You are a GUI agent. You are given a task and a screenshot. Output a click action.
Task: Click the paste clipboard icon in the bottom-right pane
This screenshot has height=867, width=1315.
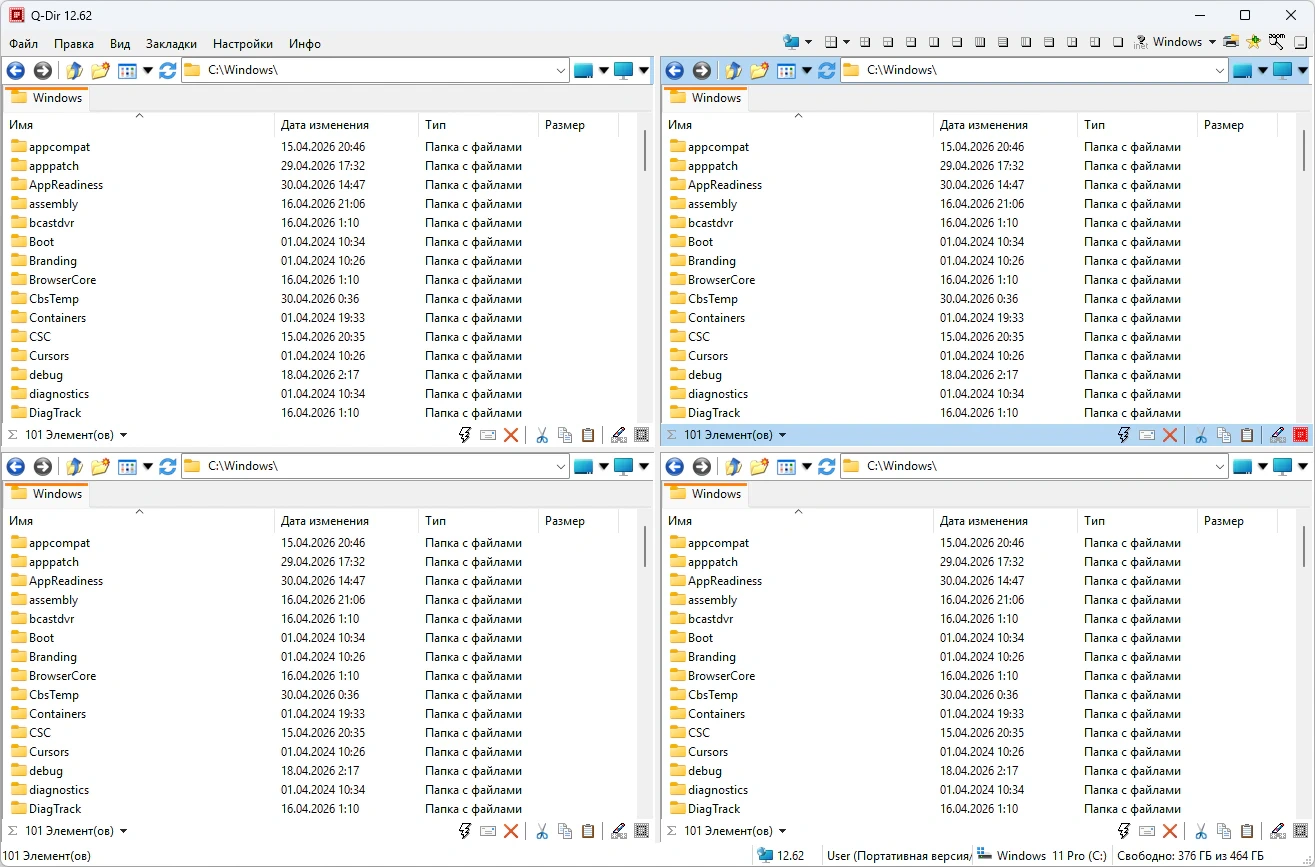click(x=1247, y=831)
